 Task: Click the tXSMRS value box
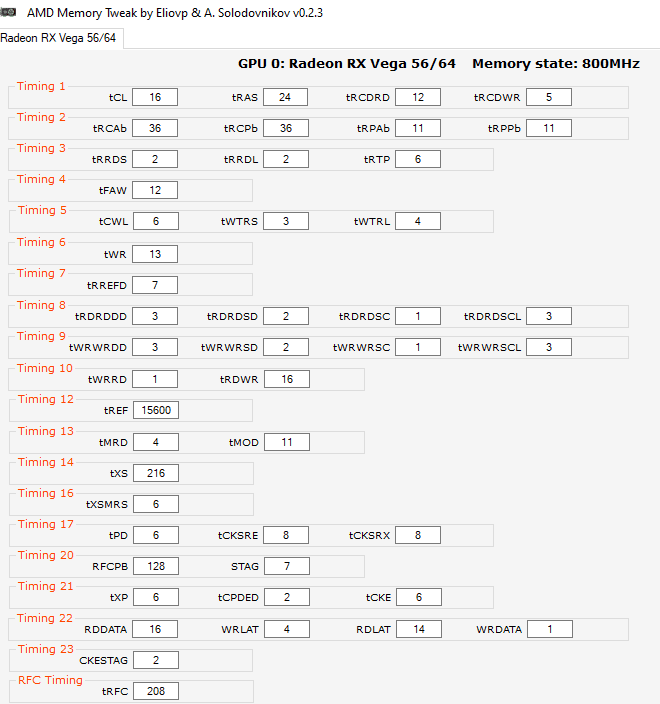tap(156, 504)
